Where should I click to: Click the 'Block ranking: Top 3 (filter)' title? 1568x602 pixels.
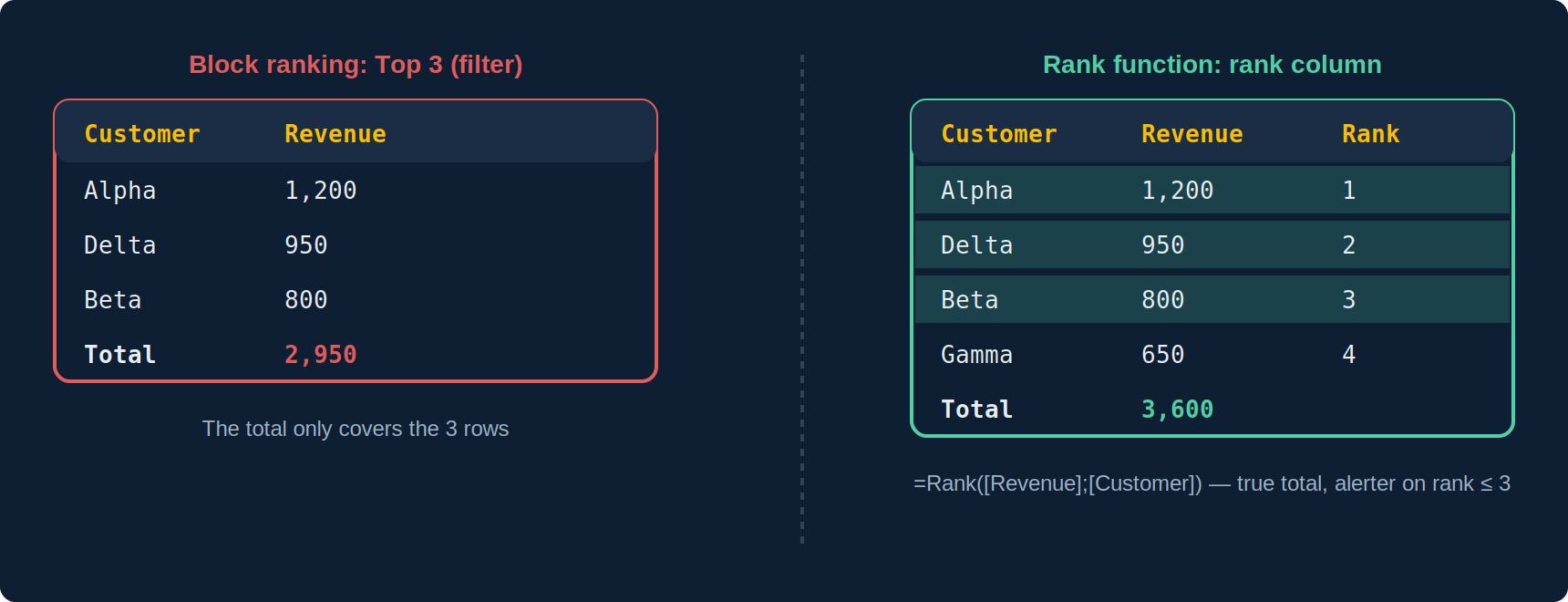click(x=356, y=65)
